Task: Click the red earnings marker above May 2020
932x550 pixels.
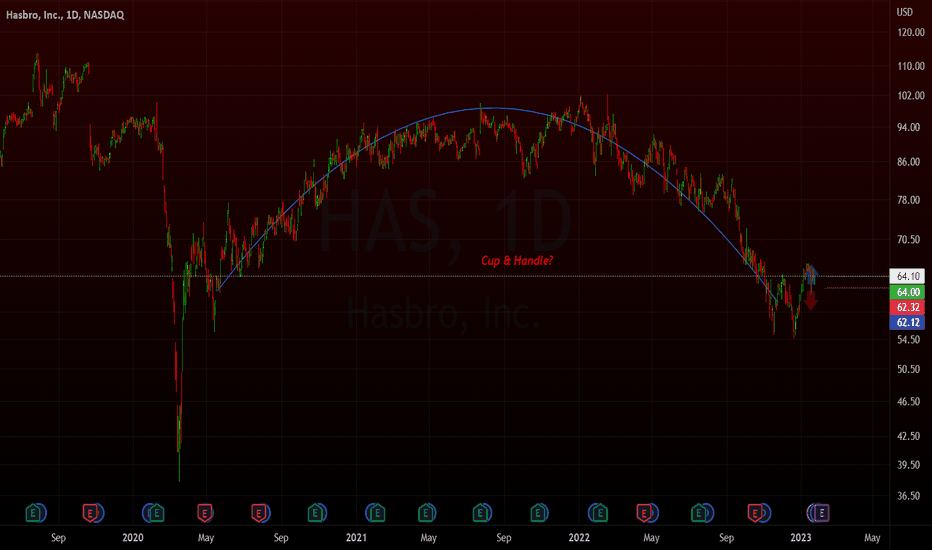Action: [204, 513]
